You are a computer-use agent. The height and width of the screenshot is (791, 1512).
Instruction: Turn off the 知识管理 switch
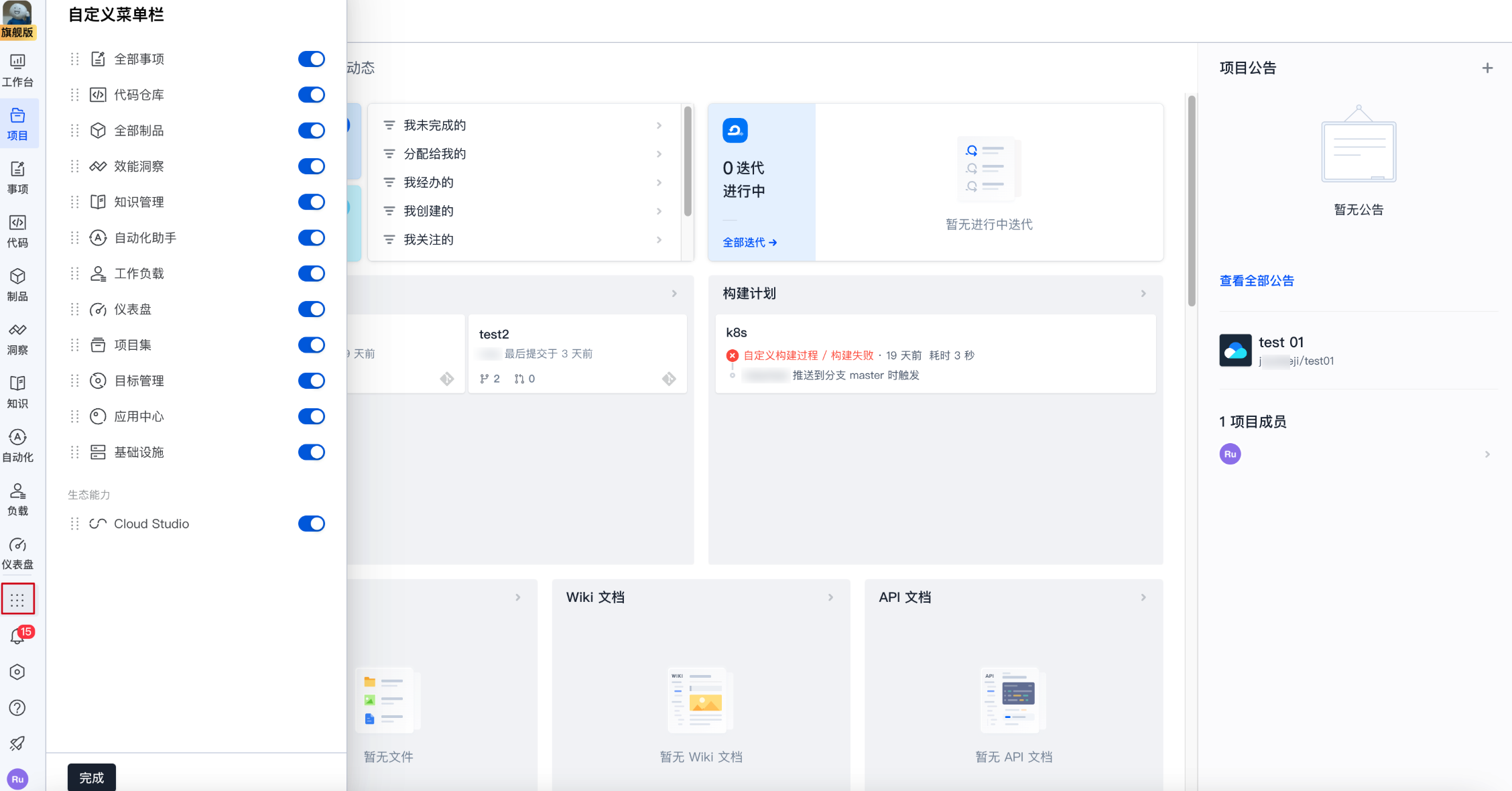click(311, 202)
